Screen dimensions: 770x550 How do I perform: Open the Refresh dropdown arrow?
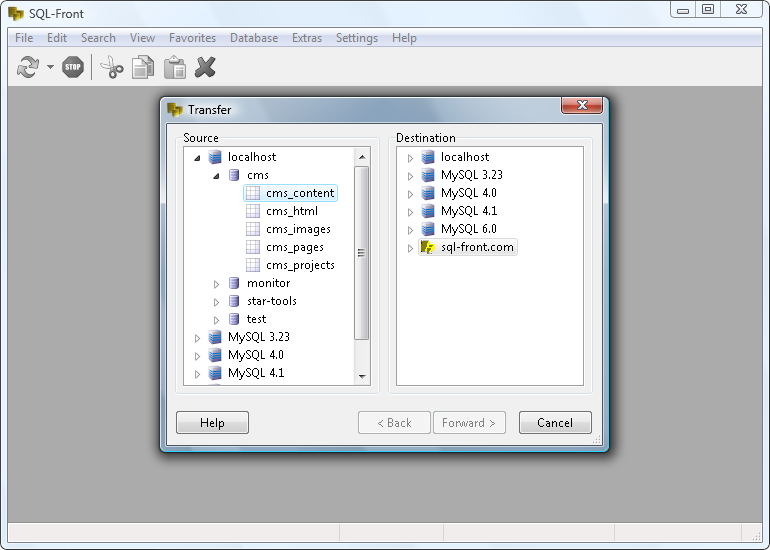click(x=50, y=67)
